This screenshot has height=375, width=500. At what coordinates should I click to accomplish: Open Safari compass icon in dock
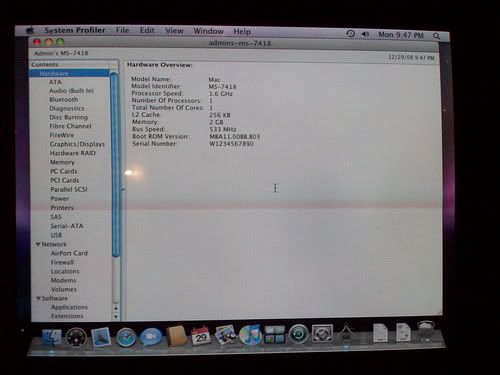click(x=126, y=337)
